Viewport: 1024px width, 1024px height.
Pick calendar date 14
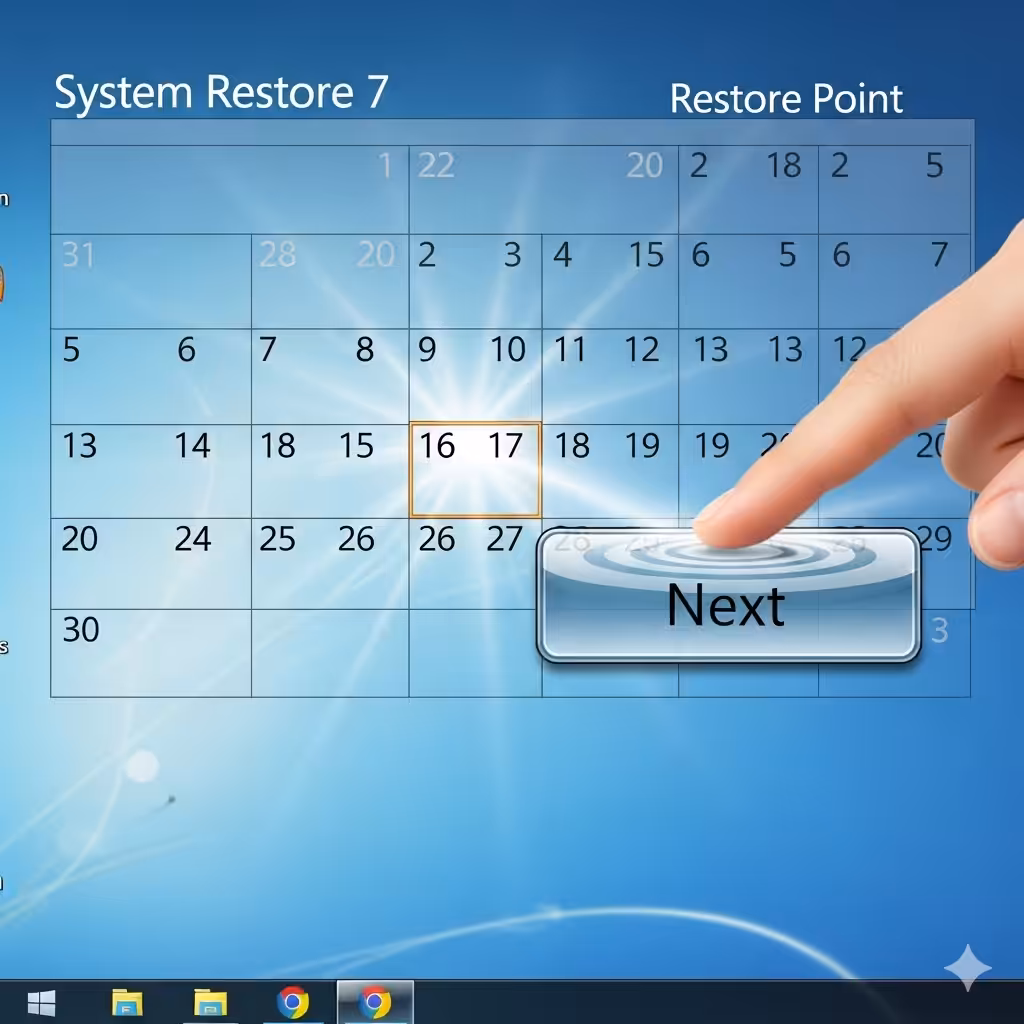point(193,445)
